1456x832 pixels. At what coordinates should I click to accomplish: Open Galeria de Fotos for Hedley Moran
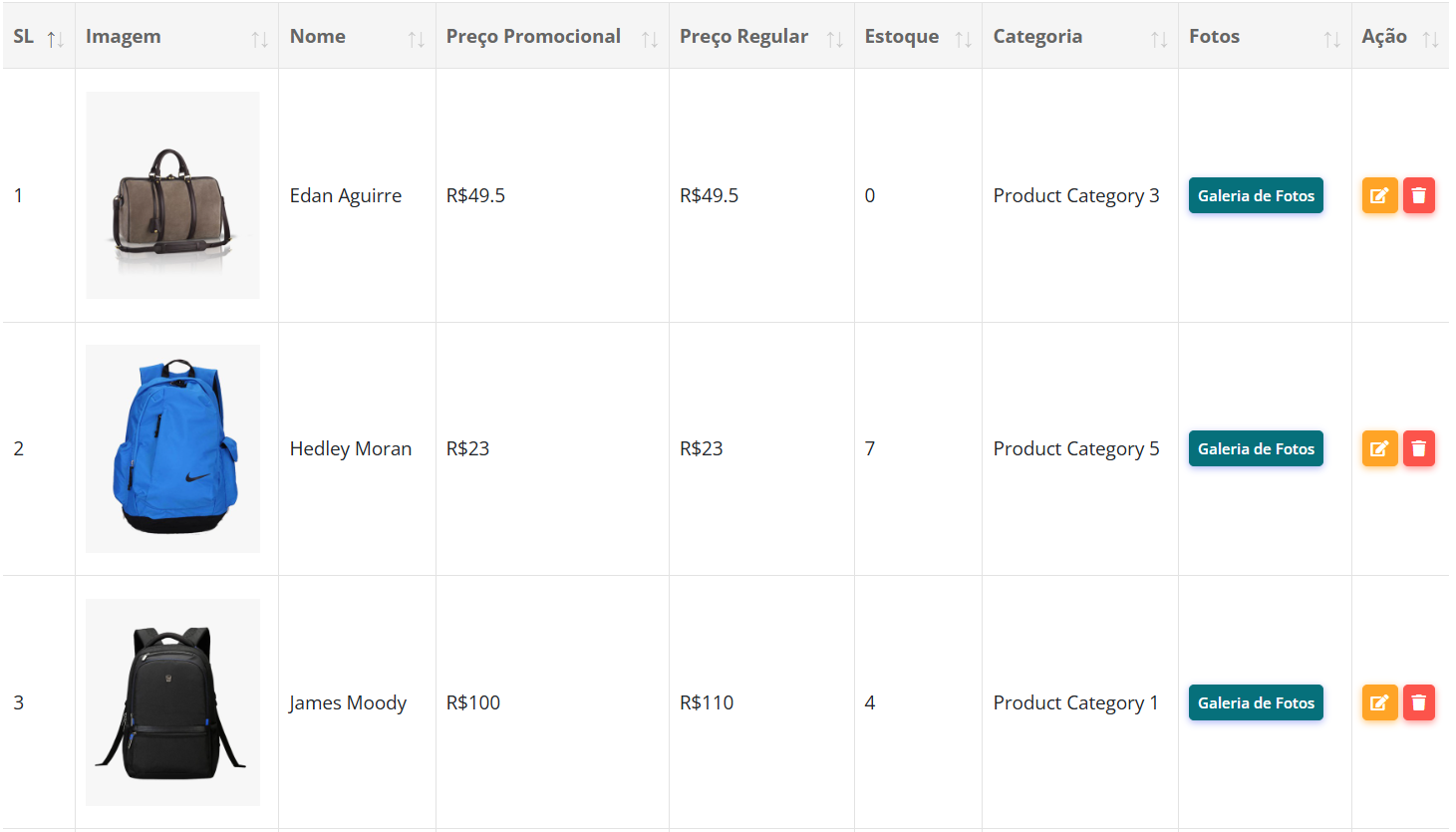(x=1256, y=448)
